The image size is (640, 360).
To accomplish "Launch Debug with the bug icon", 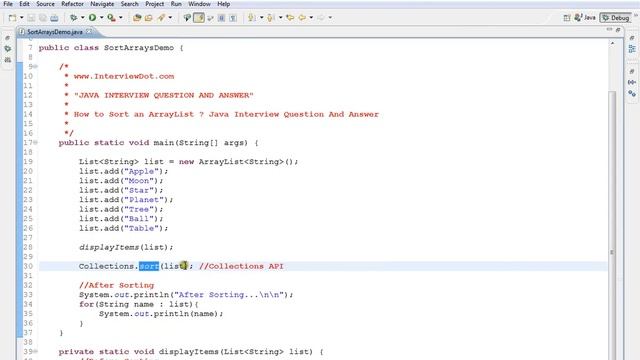I will tap(73, 18).
